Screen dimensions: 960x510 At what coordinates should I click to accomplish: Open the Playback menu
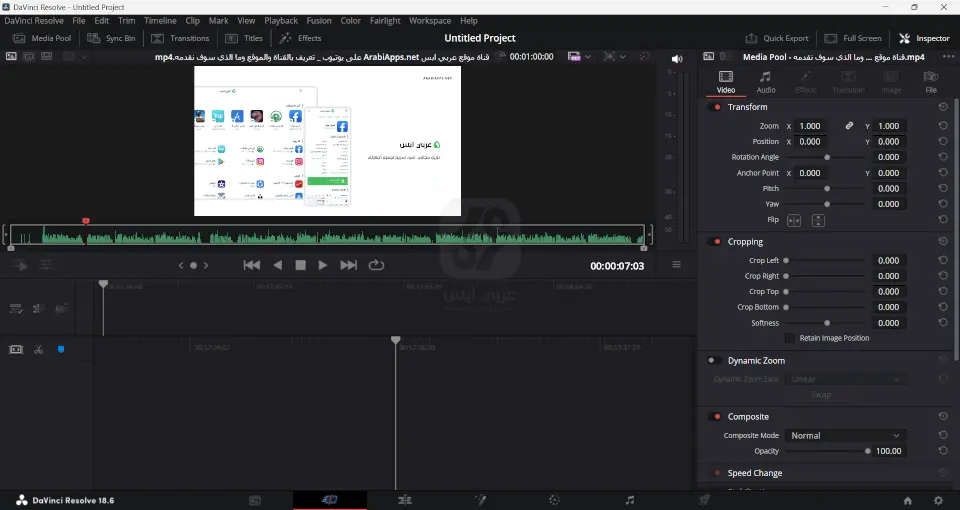click(x=281, y=20)
